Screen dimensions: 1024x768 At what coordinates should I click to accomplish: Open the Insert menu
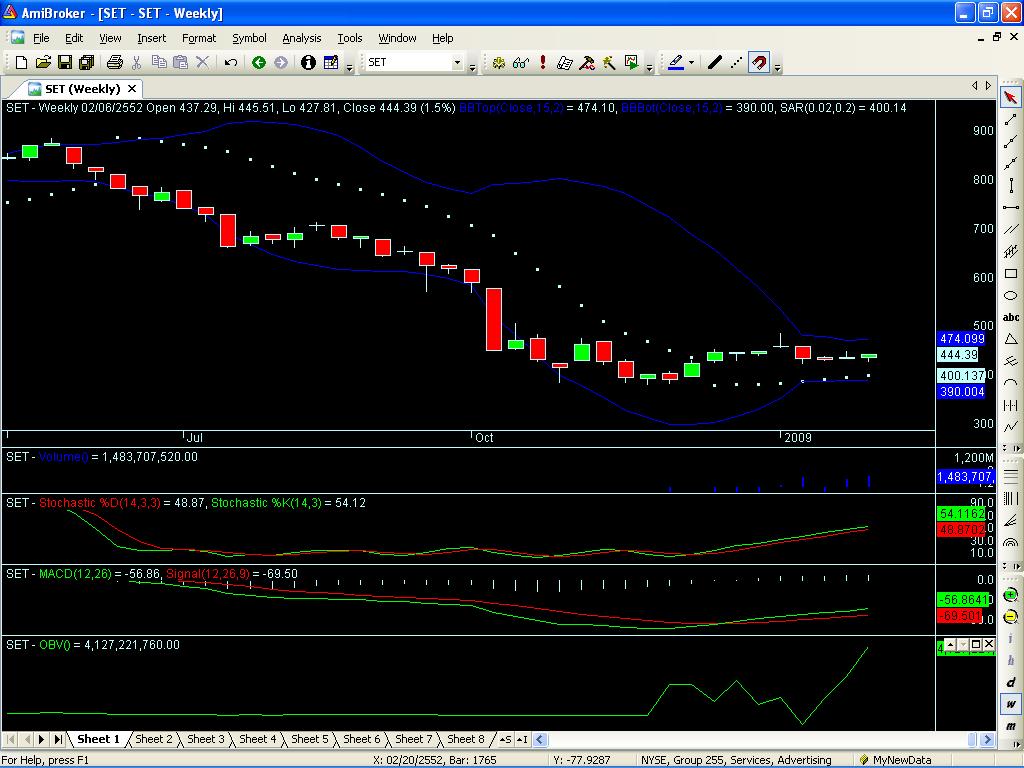pyautogui.click(x=152, y=39)
